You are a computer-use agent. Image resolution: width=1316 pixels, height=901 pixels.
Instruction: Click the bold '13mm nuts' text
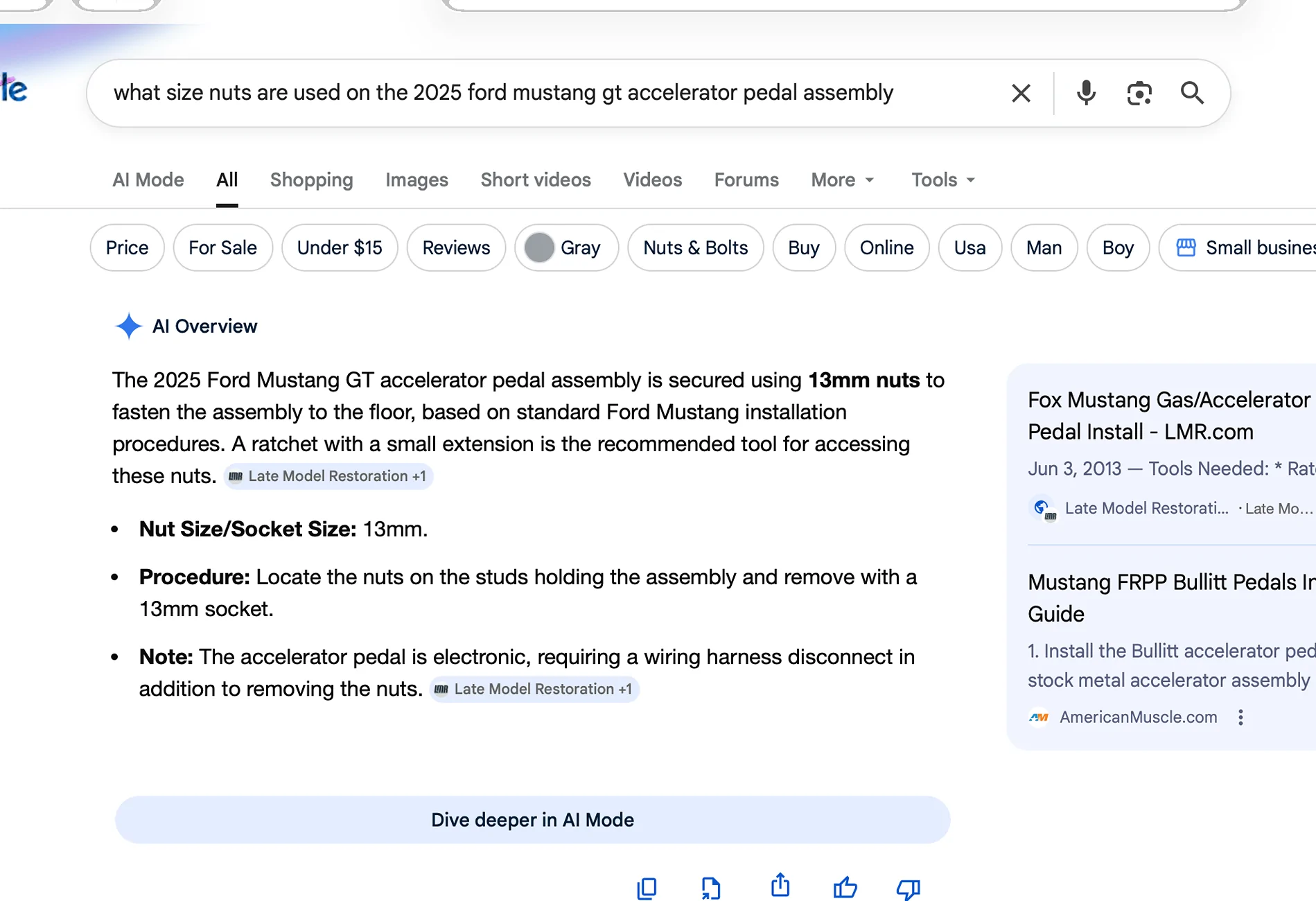pyautogui.click(x=864, y=380)
